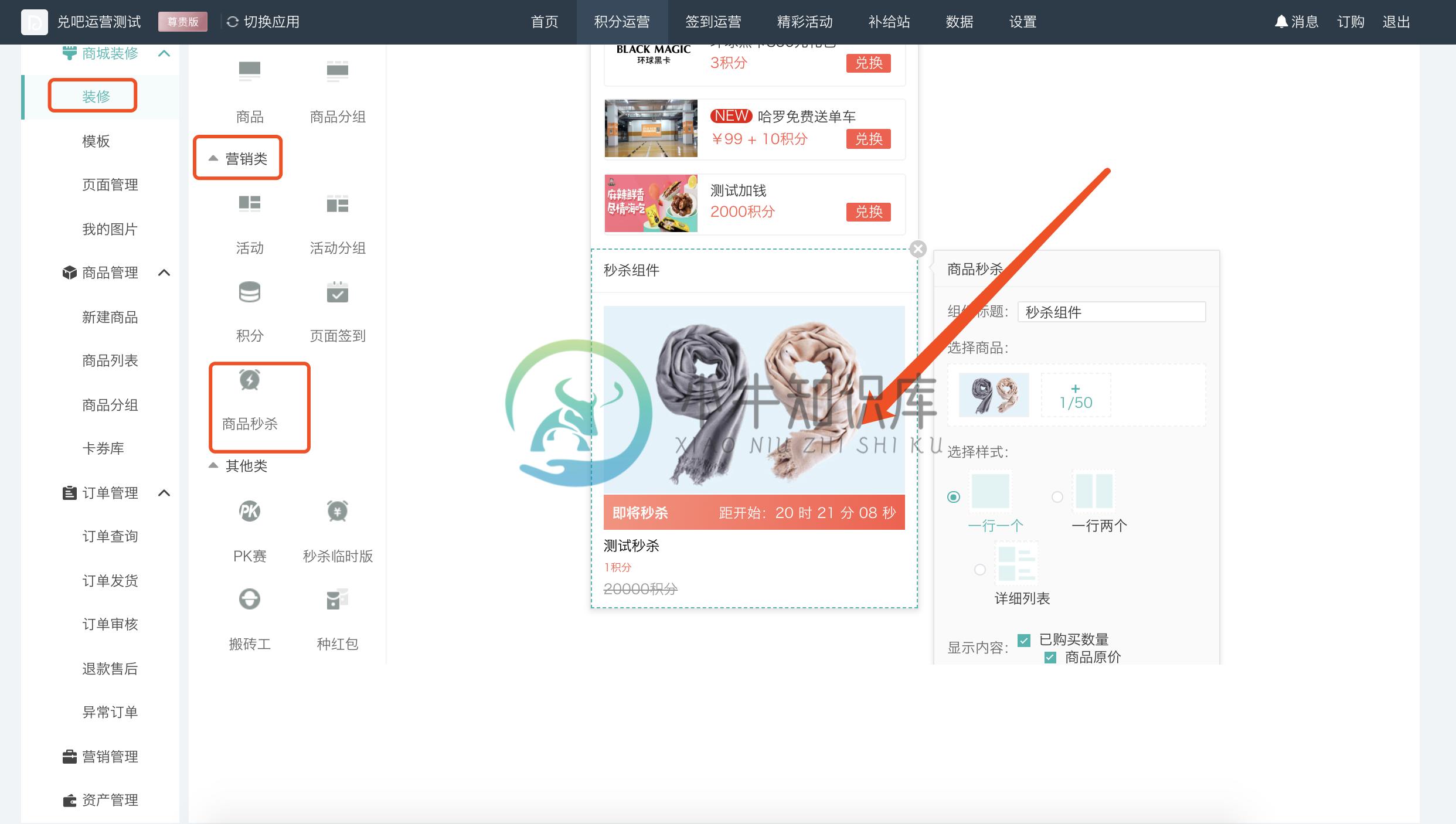Open the 装修 sidebar item

[96, 97]
